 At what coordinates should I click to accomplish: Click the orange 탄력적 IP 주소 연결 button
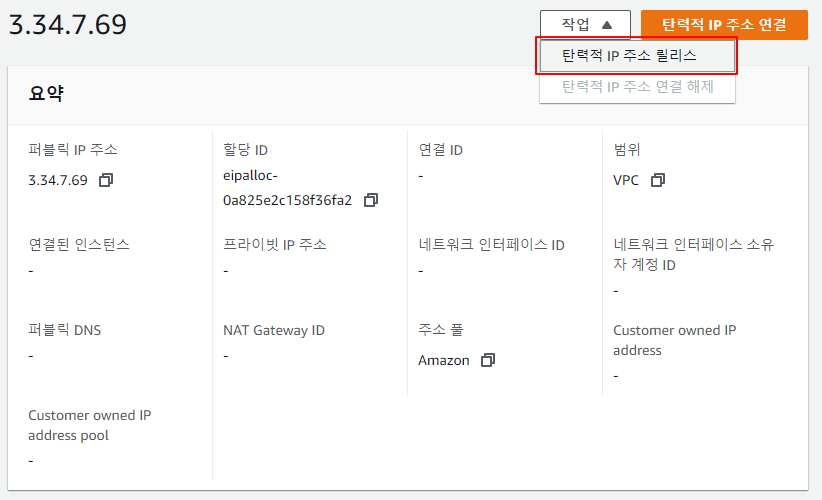724,25
